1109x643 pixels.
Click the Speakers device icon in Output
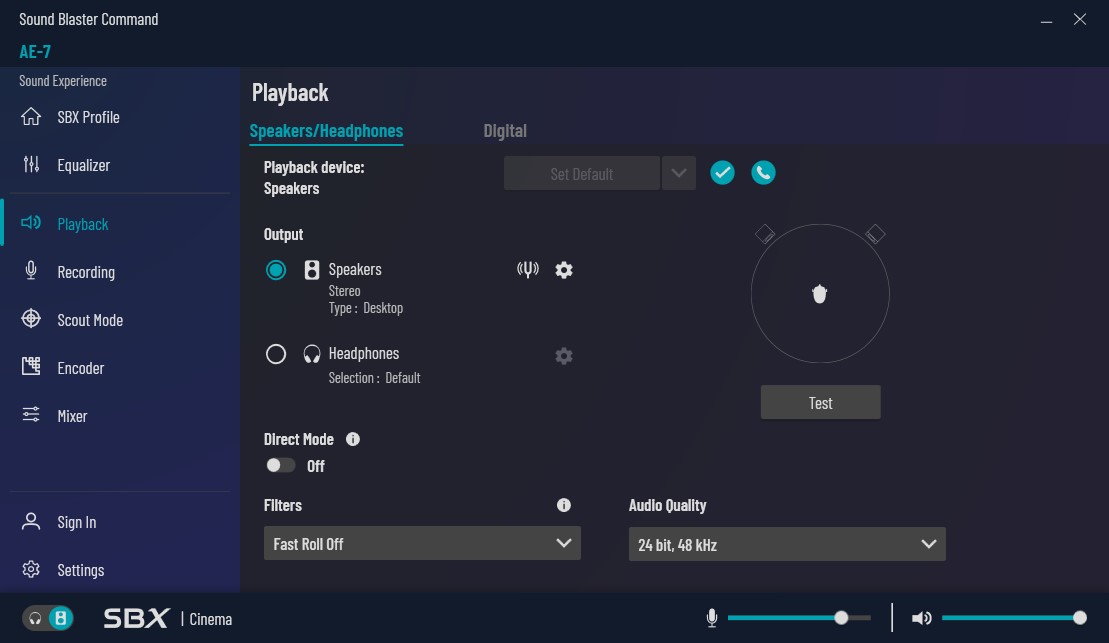click(312, 270)
